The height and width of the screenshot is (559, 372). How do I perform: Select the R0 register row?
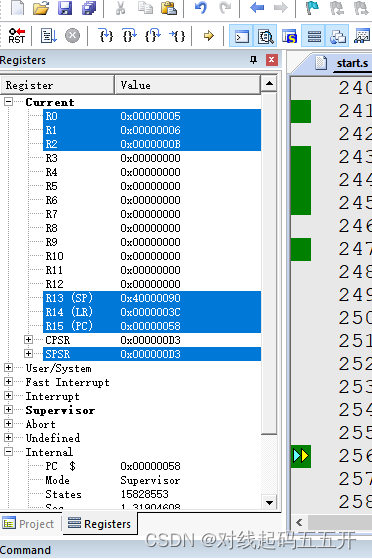coord(152,116)
